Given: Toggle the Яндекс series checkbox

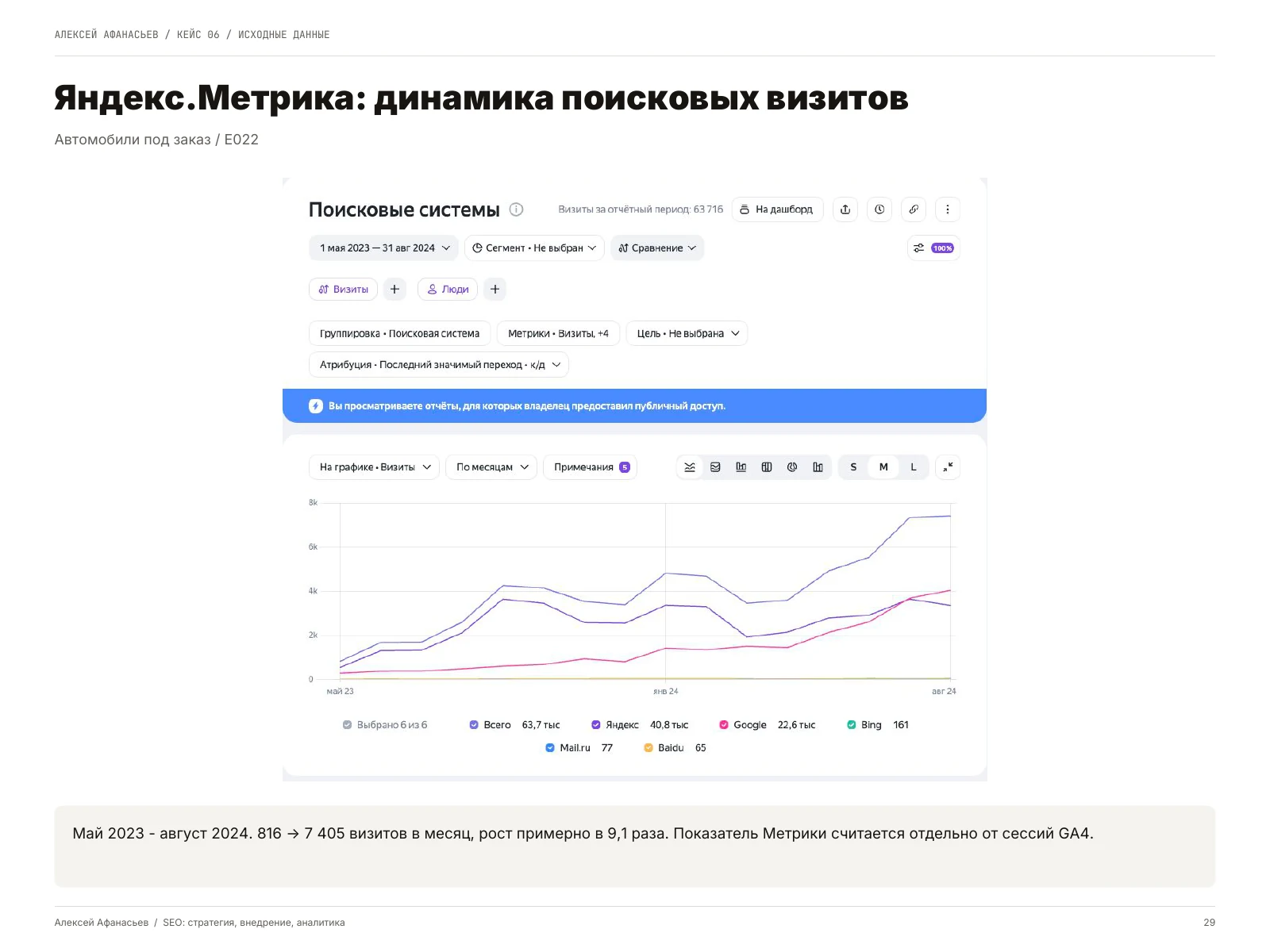Looking at the screenshot, I should [596, 725].
